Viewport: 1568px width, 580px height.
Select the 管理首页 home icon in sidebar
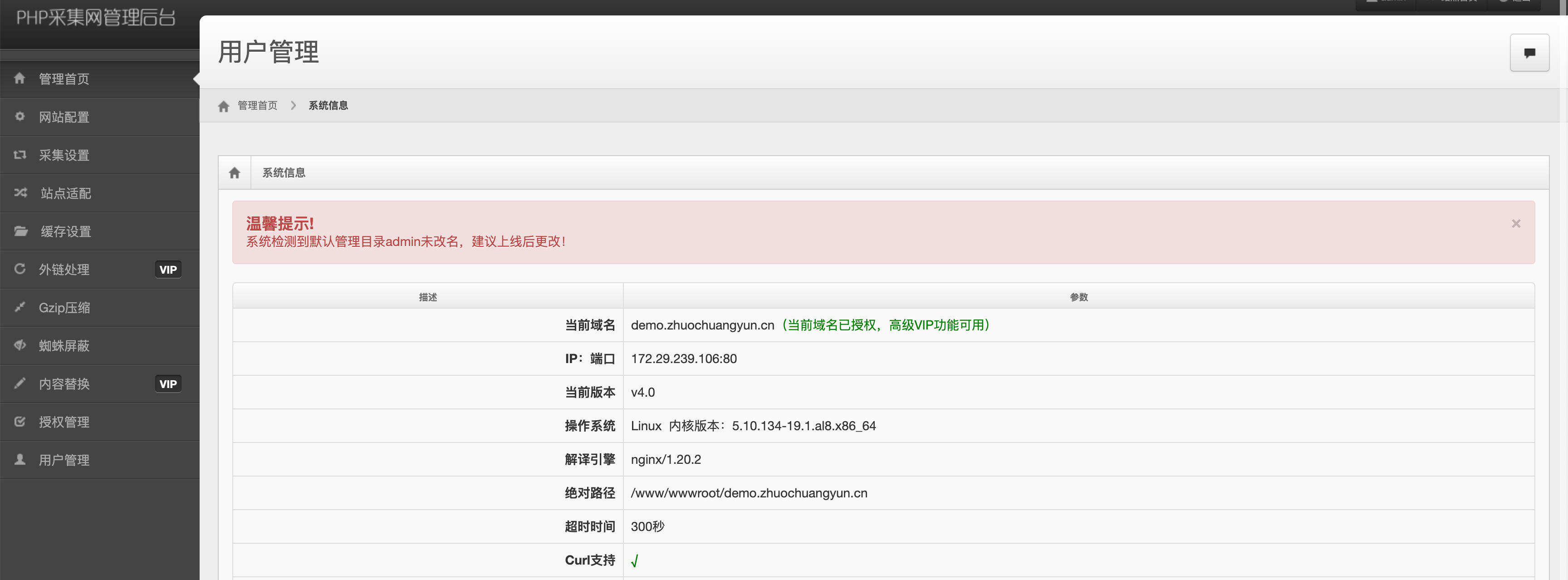tap(20, 79)
